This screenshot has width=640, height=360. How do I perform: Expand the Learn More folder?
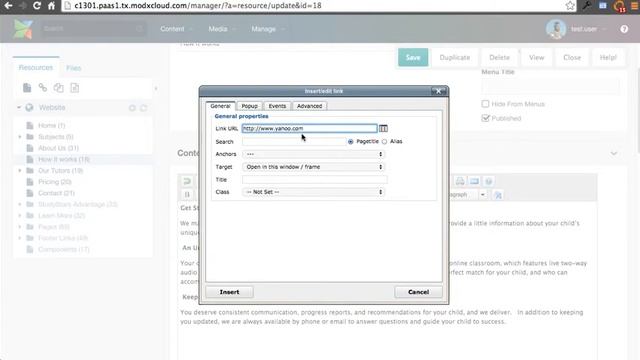(x=20, y=216)
